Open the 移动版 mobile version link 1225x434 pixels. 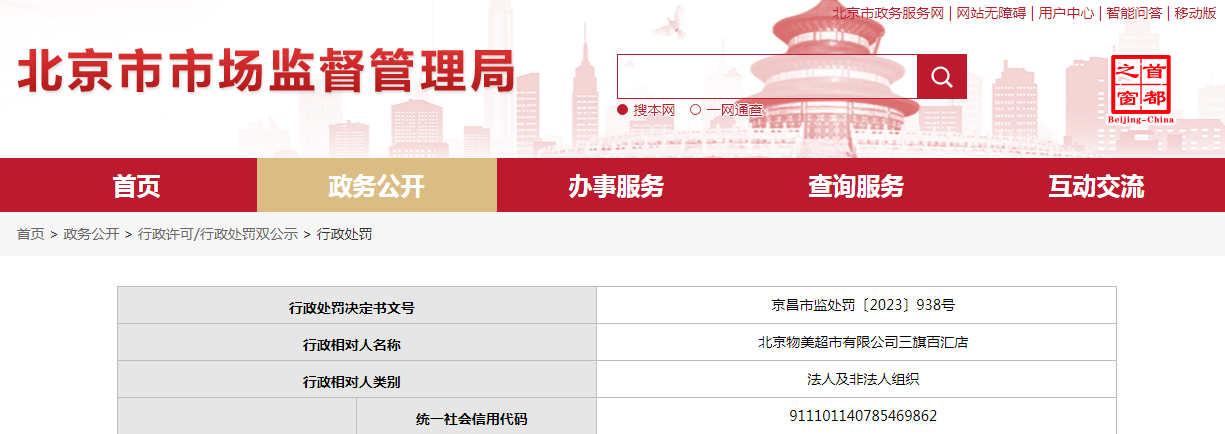point(1195,13)
